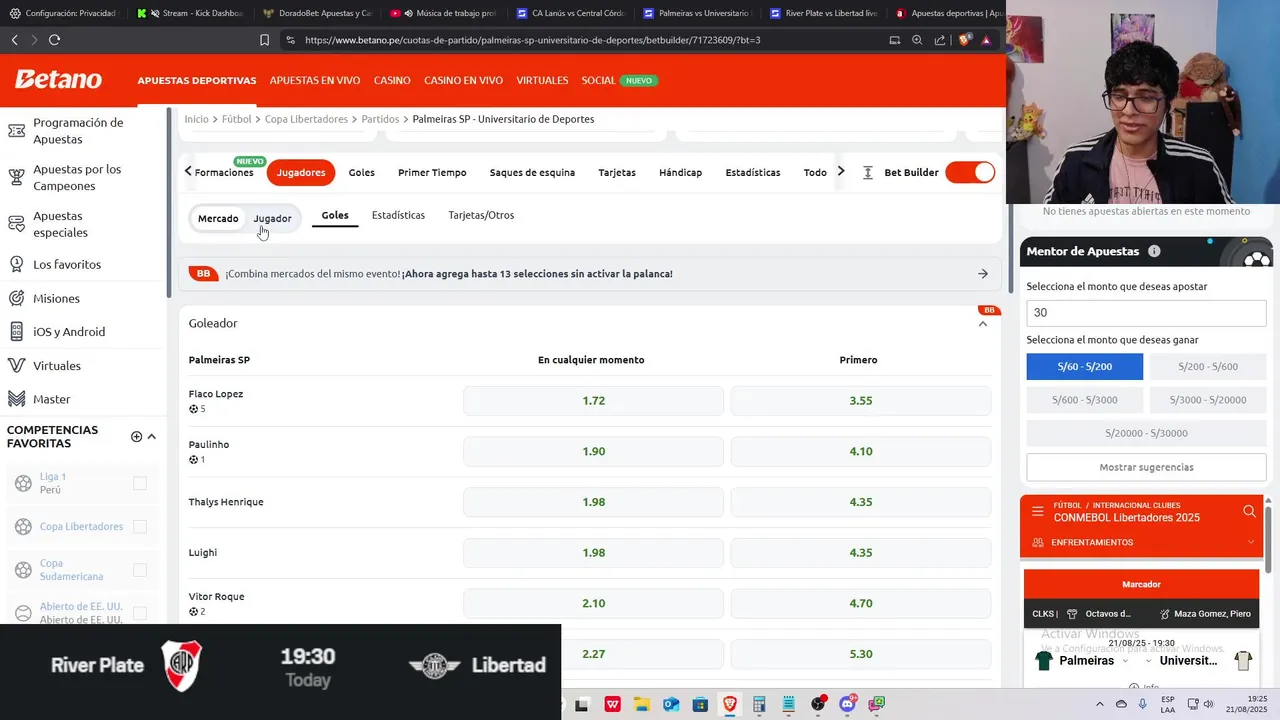Screen dimensions: 1280x720
Task: Go to Copa Libertadores breadcrumb link
Action: [x=306, y=119]
